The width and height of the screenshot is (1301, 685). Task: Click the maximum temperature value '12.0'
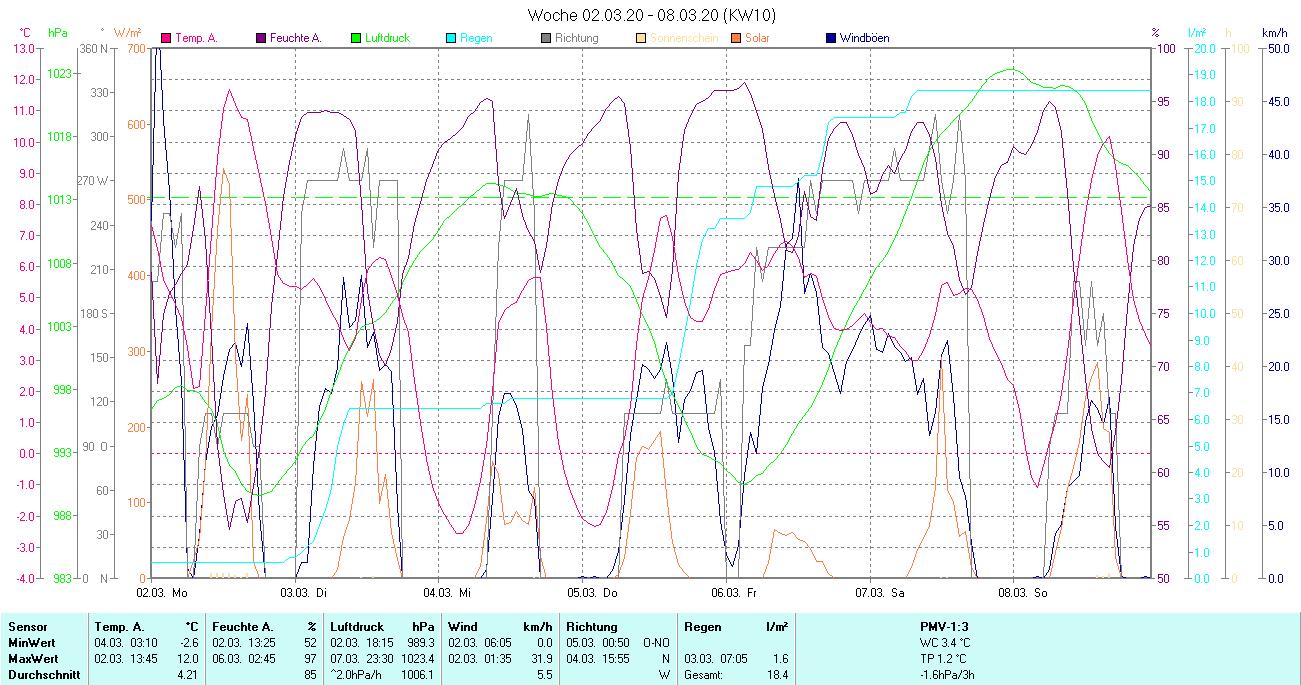(x=189, y=659)
